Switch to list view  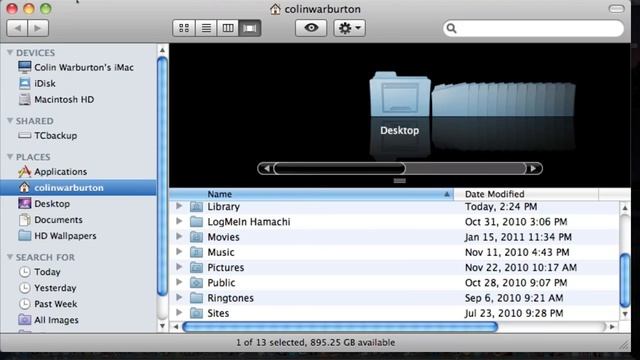tap(206, 28)
